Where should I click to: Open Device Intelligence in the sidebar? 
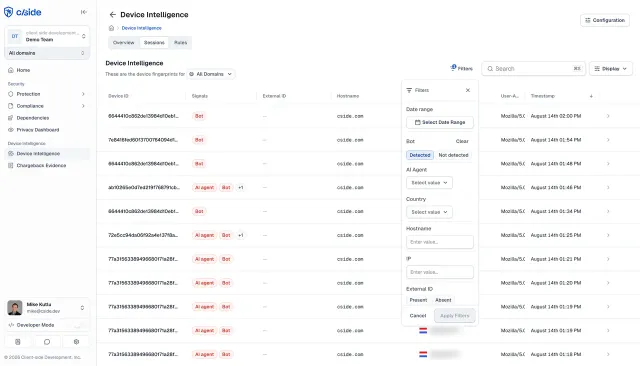point(47,154)
